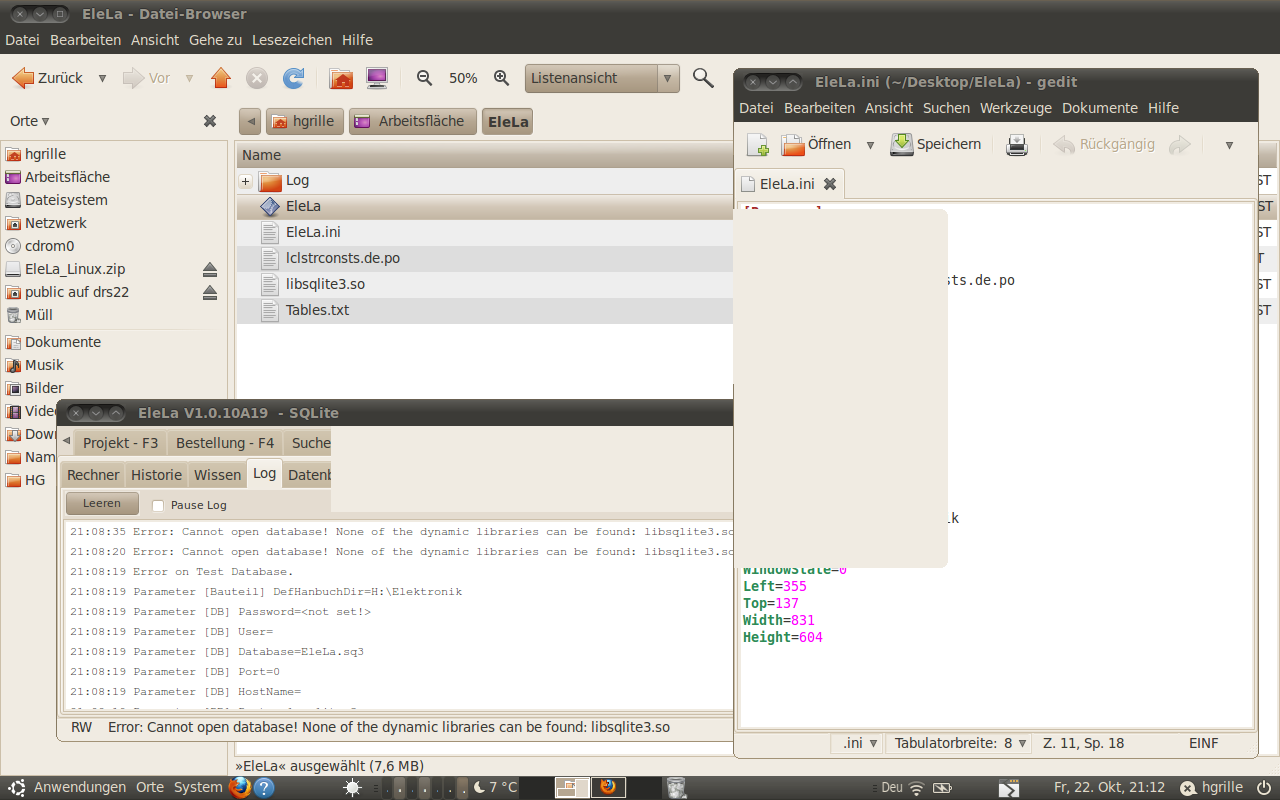Viewport: 1280px width, 800px height.
Task: Click the Vor forward arrow in Datei-Browser
Action: click(x=133, y=78)
